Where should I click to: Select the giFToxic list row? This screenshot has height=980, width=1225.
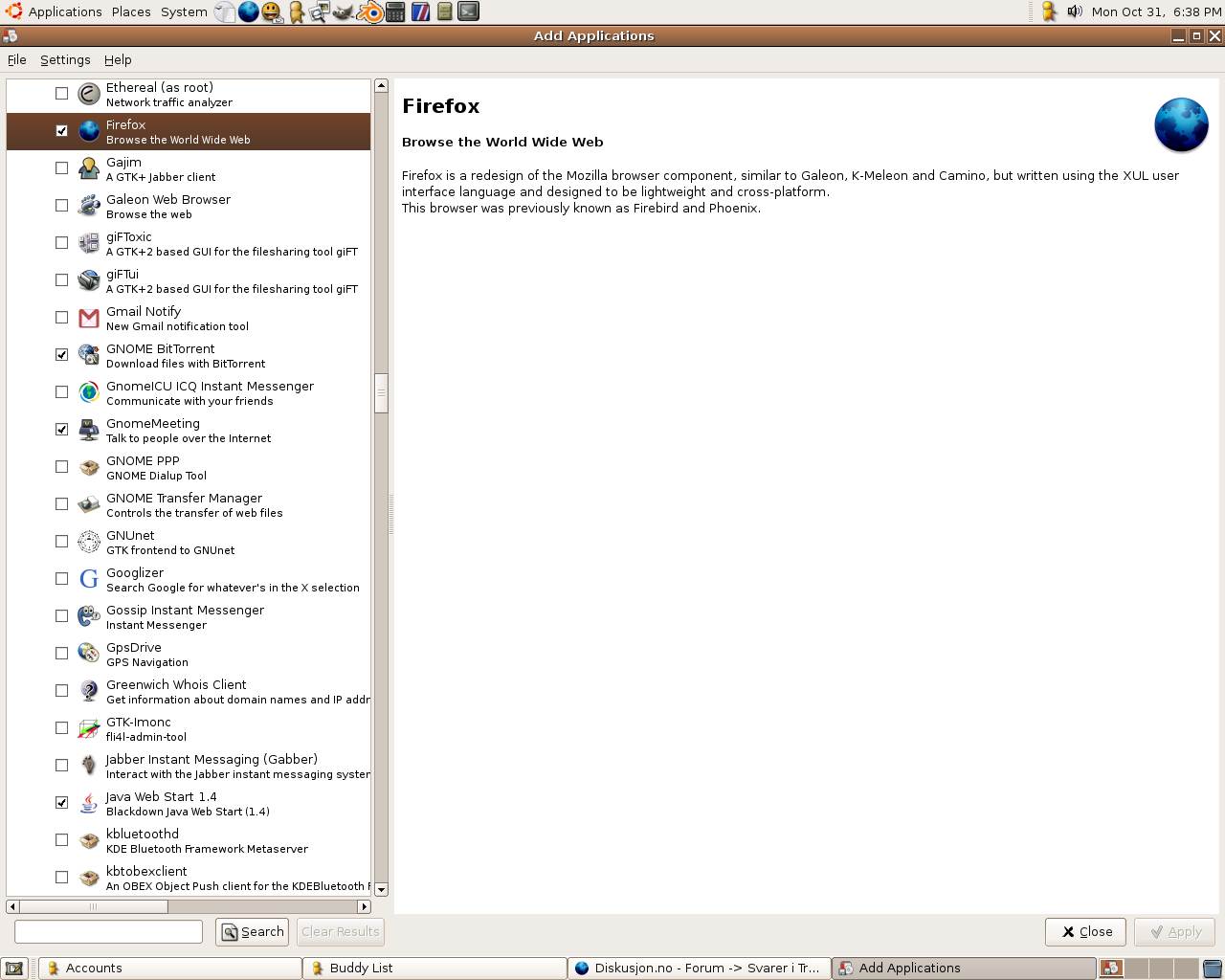[189, 243]
